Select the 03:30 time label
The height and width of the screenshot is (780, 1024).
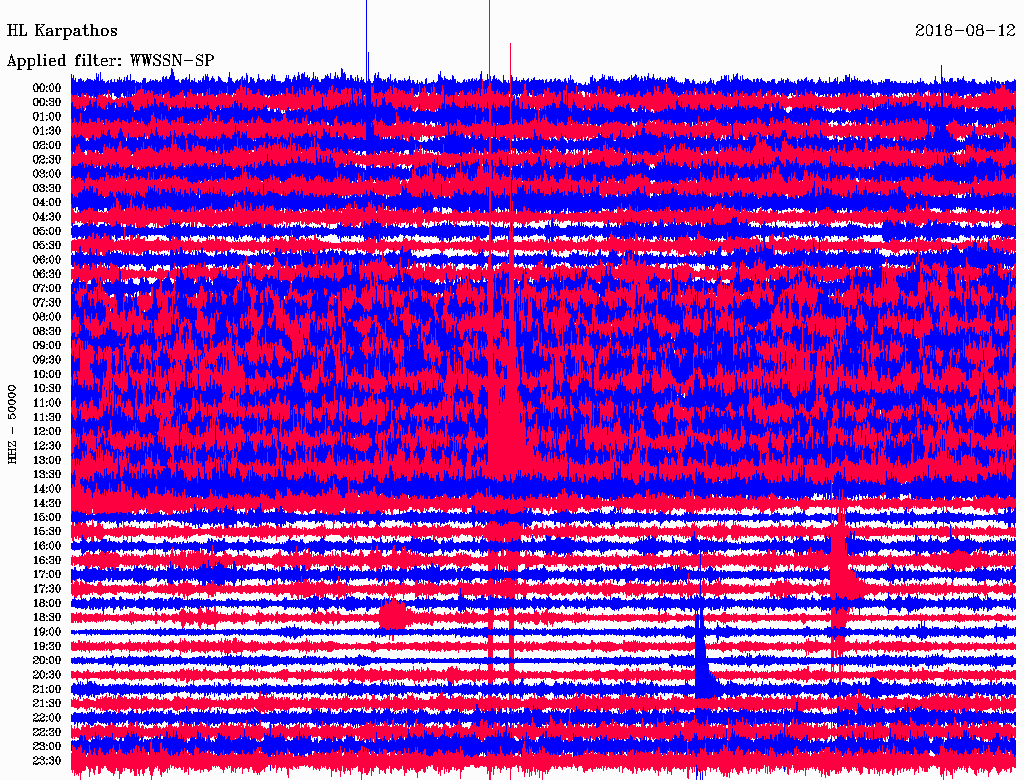pos(47,188)
